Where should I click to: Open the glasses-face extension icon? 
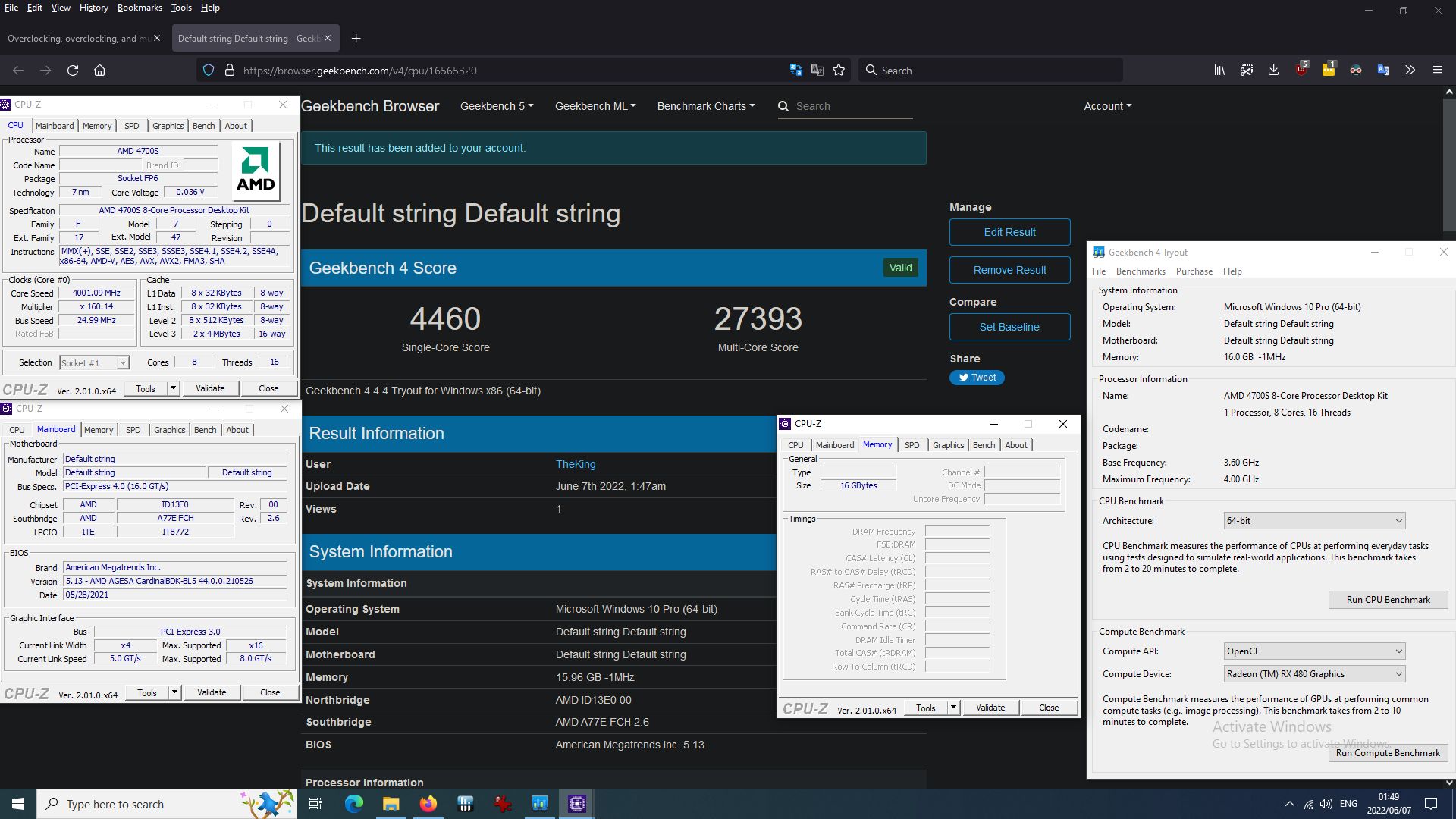1356,71
